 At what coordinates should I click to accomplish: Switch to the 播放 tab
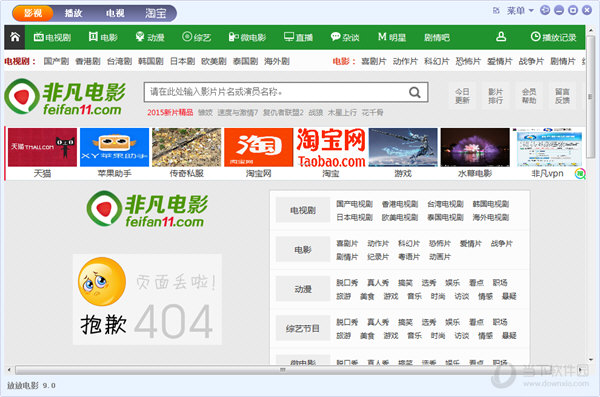pos(73,13)
